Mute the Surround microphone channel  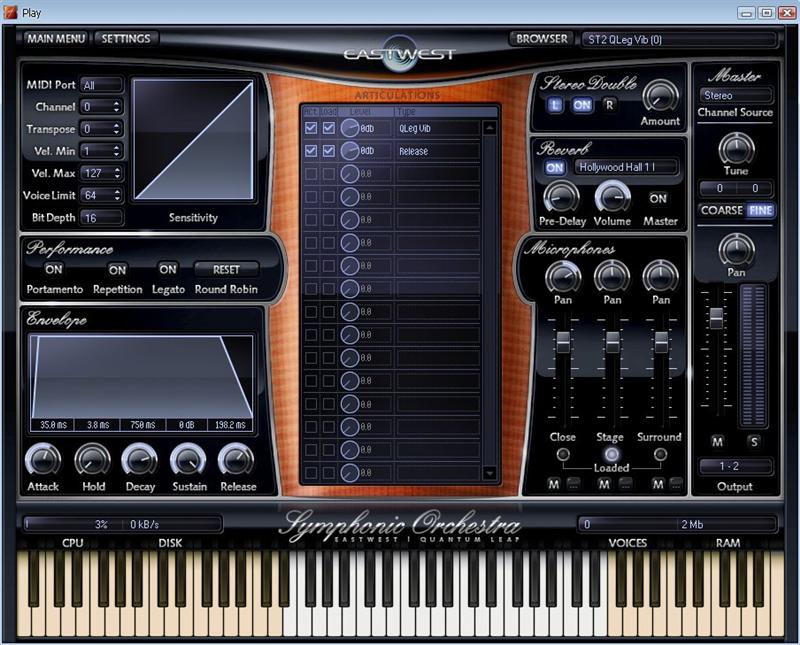click(x=658, y=484)
